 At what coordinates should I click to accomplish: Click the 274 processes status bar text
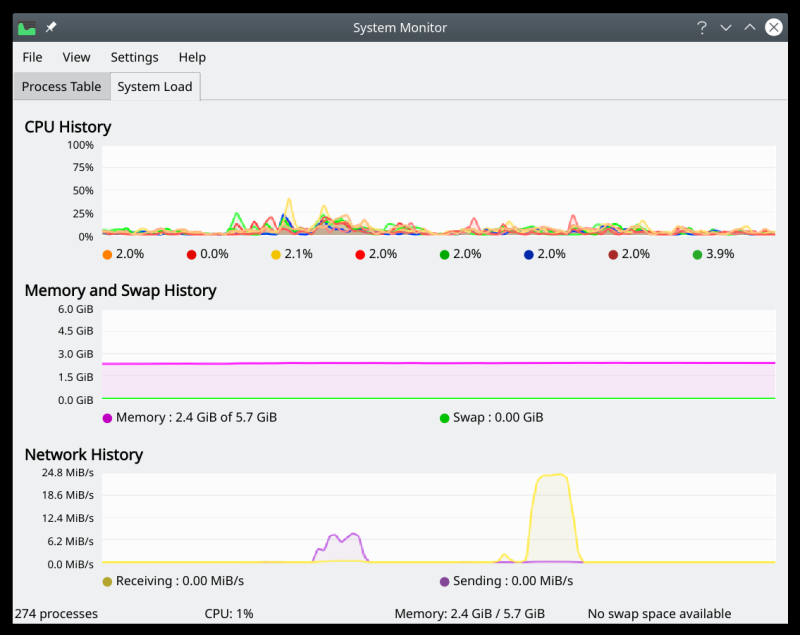point(56,613)
